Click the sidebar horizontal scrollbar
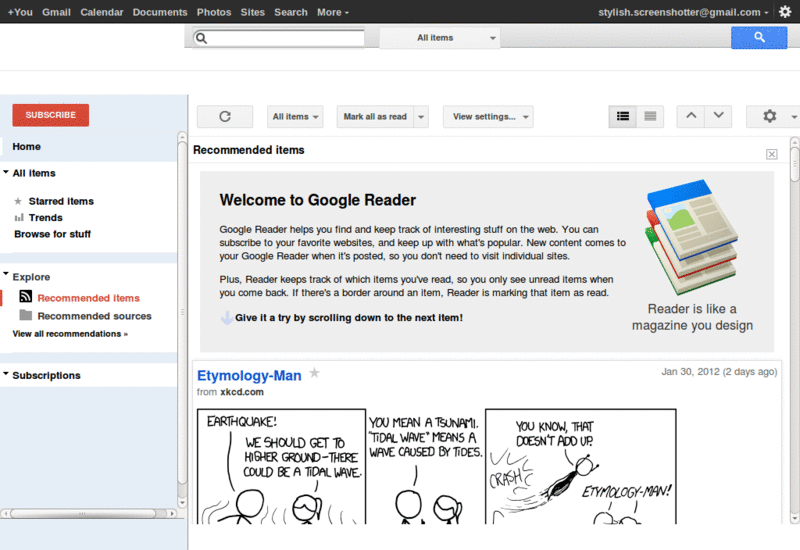This screenshot has height=550, width=800. tap(83, 513)
